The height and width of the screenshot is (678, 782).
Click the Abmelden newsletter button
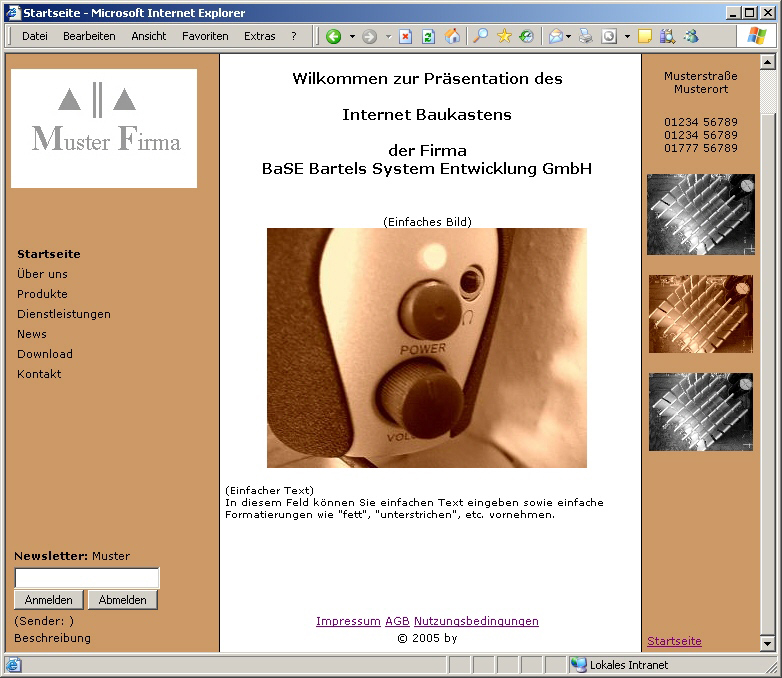click(x=122, y=600)
